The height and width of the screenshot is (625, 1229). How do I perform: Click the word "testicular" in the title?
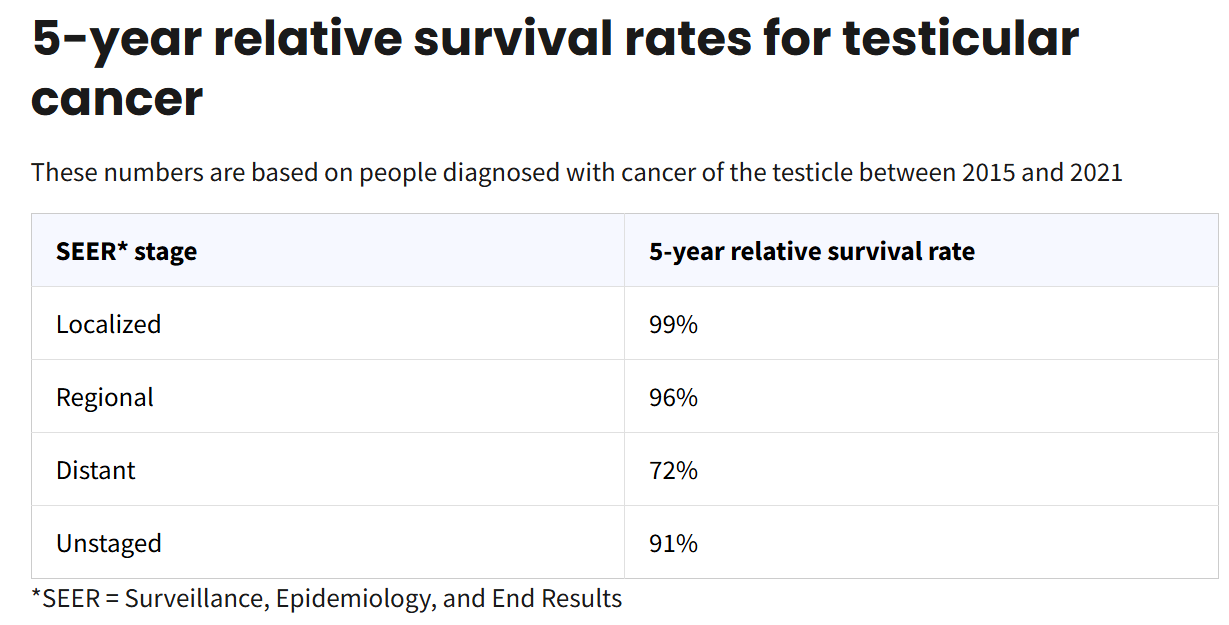(x=961, y=39)
